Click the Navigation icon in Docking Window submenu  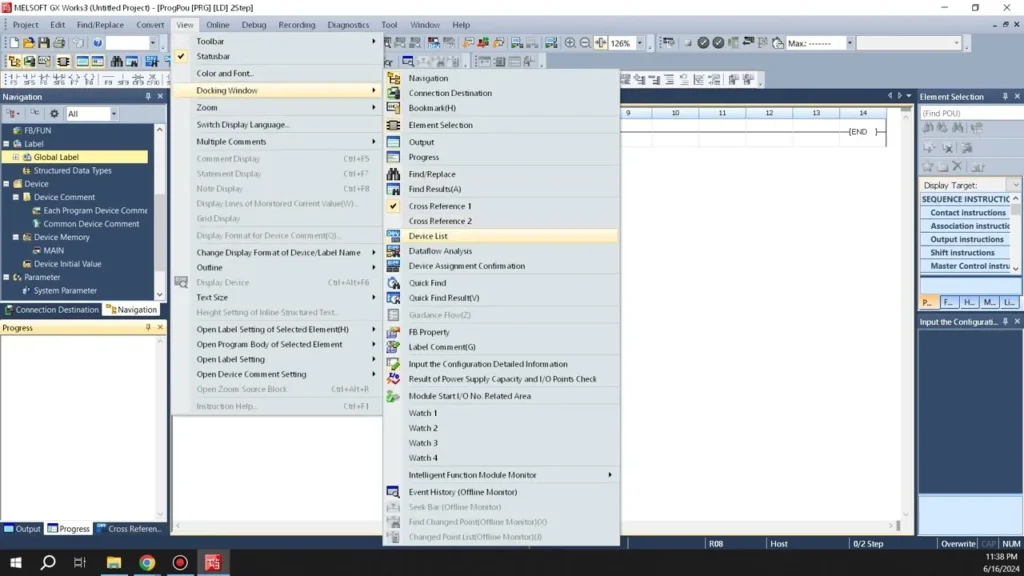click(x=393, y=78)
